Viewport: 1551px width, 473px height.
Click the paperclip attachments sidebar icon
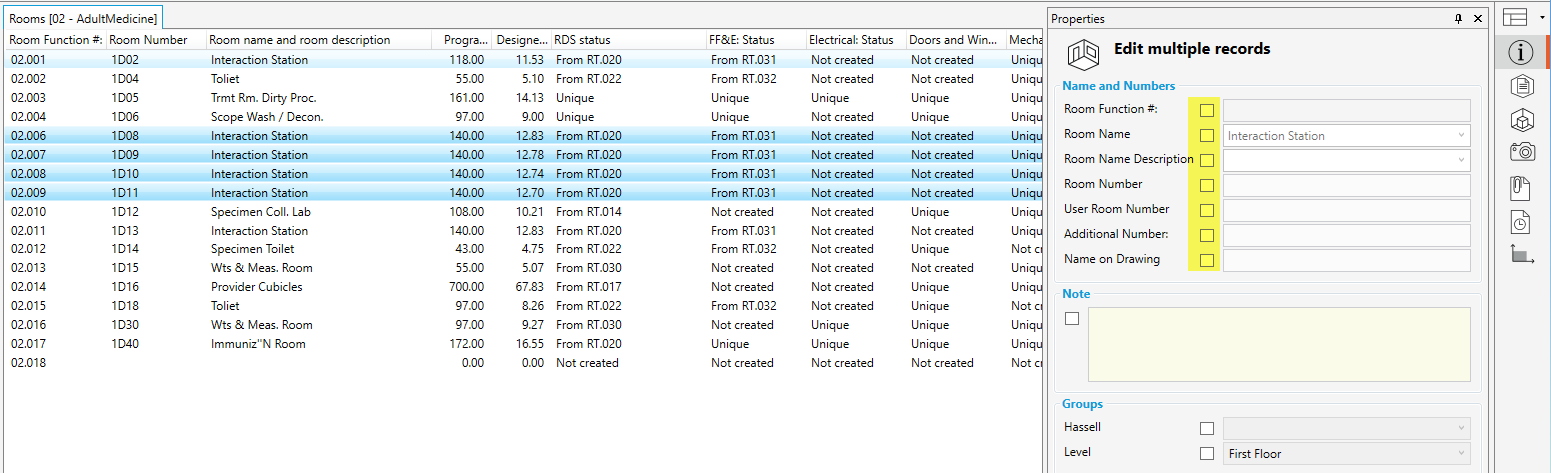tap(1520, 187)
